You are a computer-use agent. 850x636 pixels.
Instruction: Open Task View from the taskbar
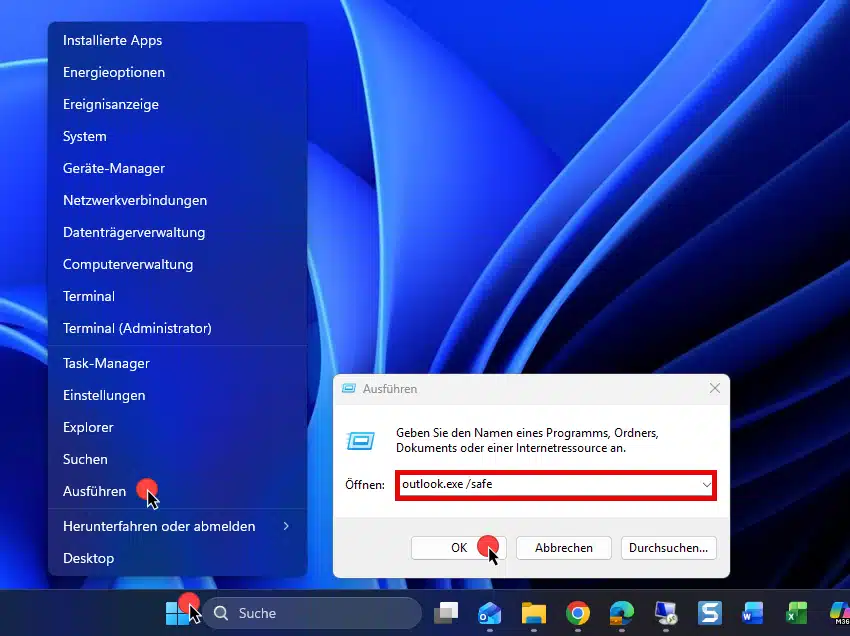click(446, 613)
